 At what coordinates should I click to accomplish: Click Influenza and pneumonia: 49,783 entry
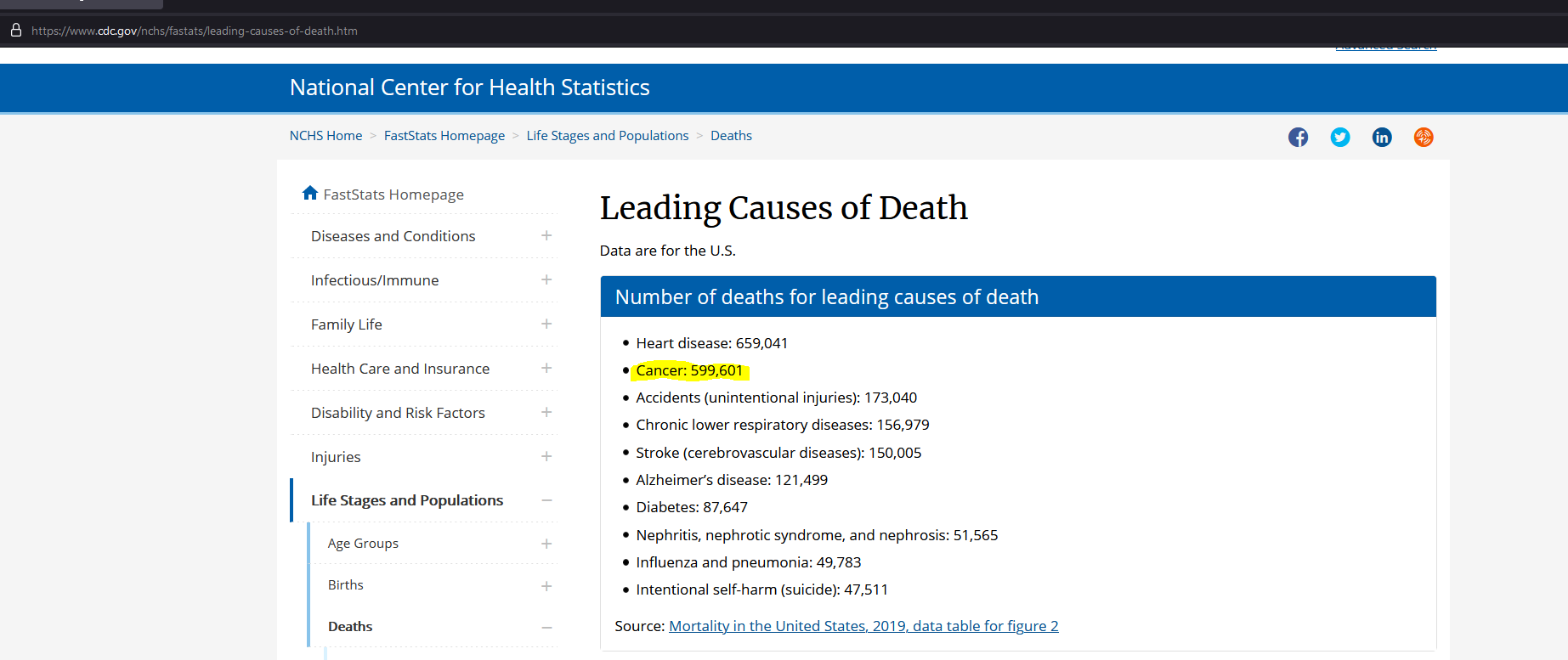click(749, 562)
